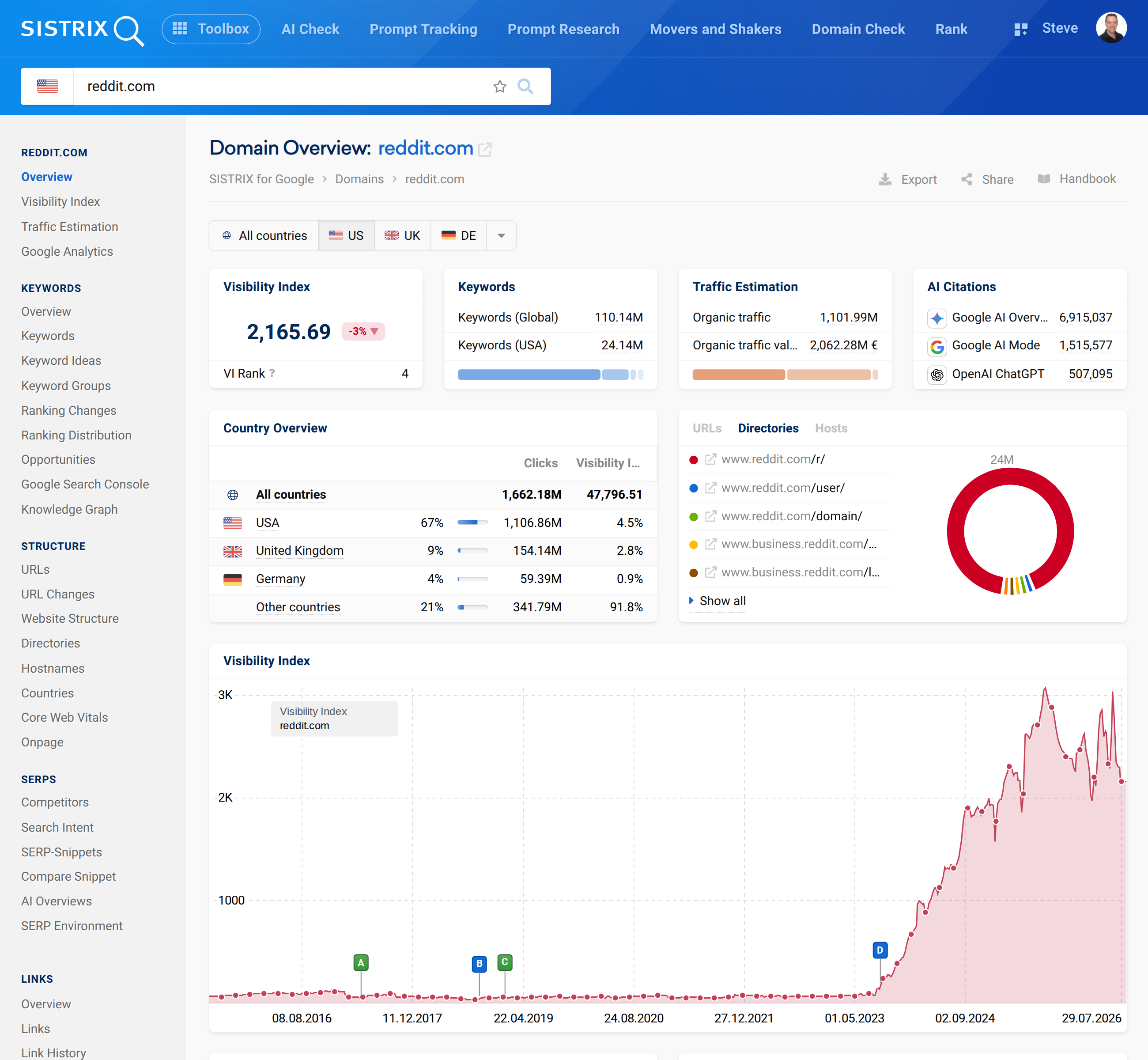Open Prompt Research in top navigation
The image size is (1148, 1060).
563,29
